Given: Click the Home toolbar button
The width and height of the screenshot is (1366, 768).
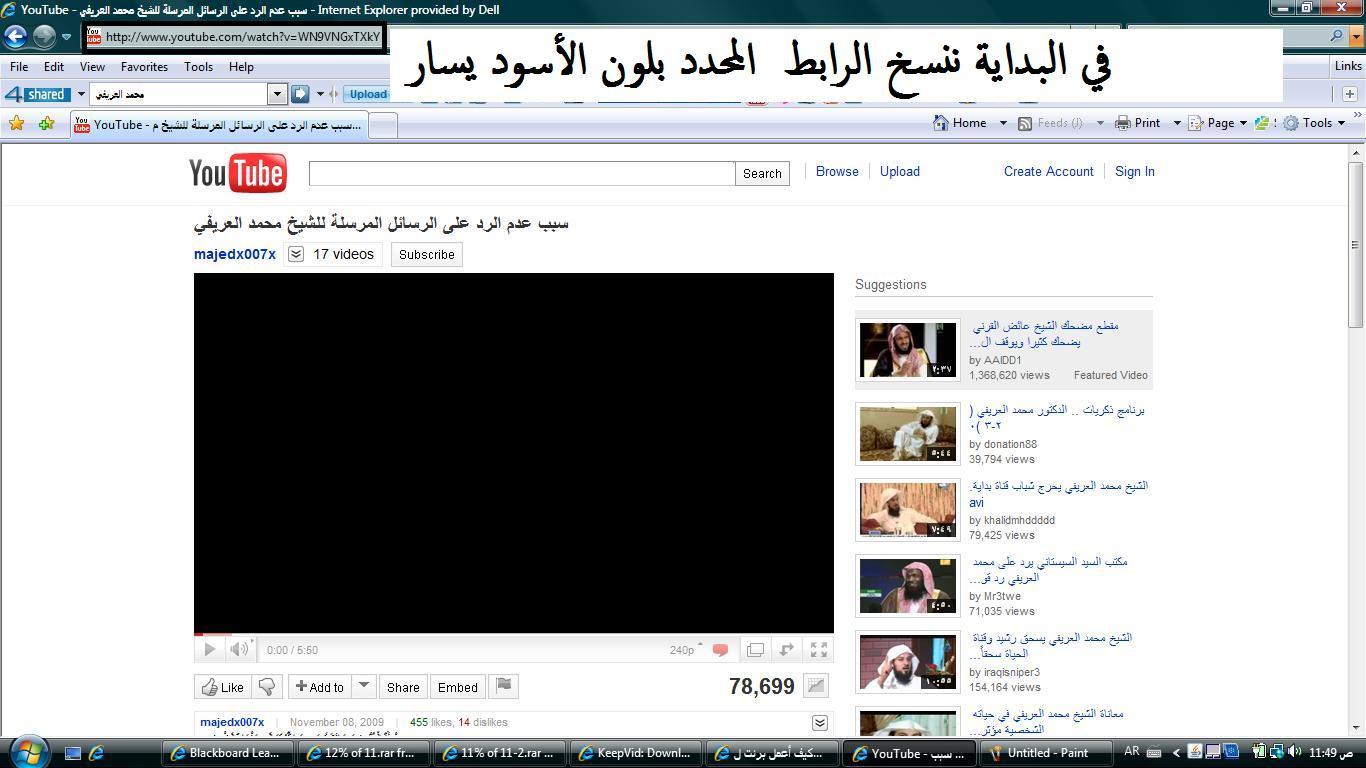Looking at the screenshot, I should [x=961, y=123].
